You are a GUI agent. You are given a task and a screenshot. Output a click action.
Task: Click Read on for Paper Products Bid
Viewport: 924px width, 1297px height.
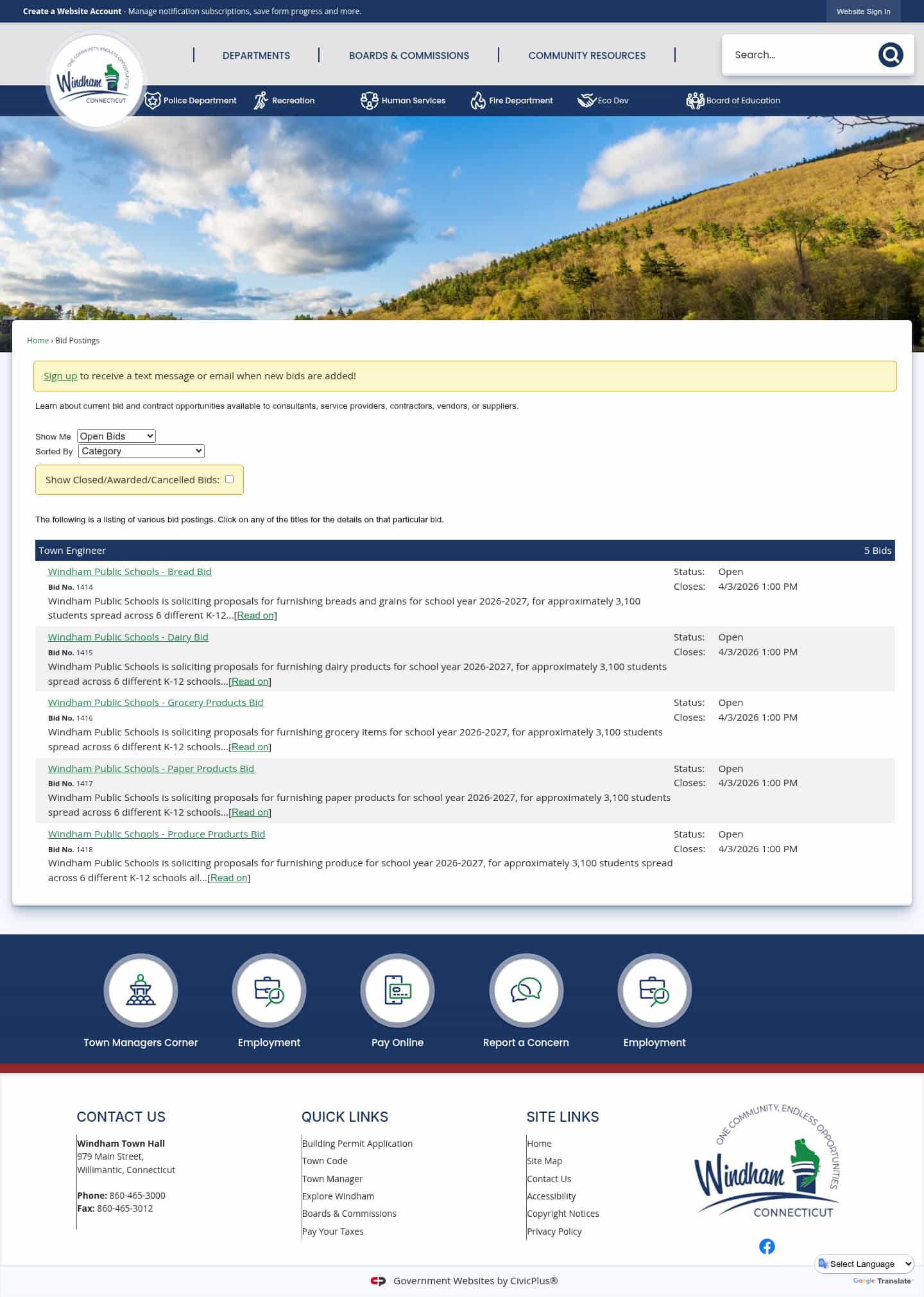click(x=250, y=812)
